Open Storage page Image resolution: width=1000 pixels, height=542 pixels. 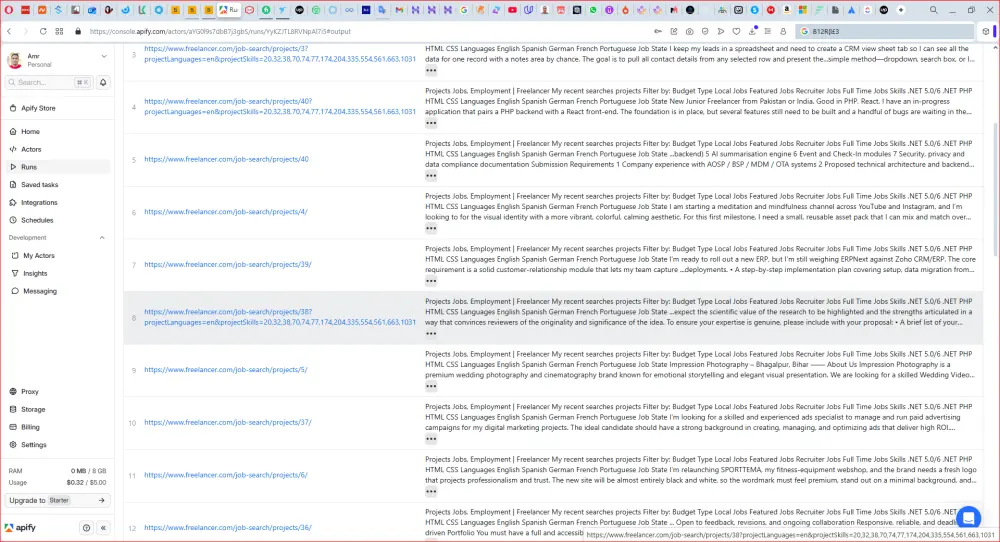click(33, 409)
